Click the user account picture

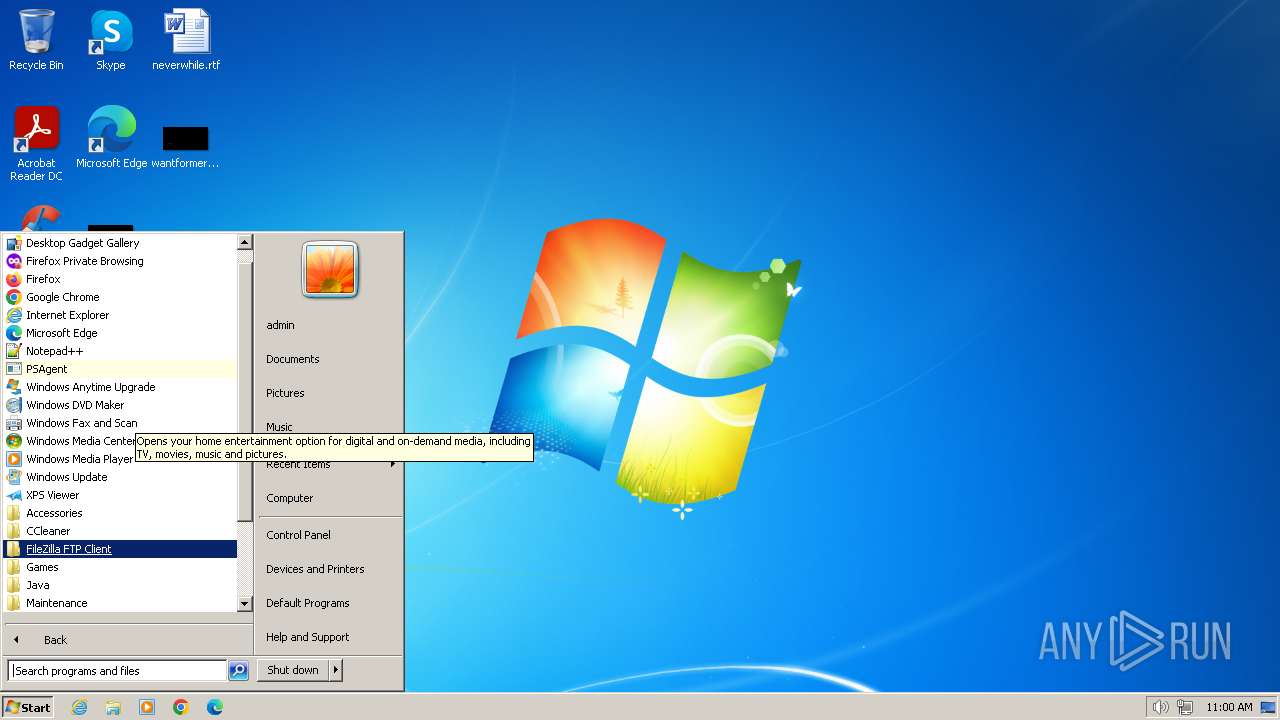(x=330, y=270)
